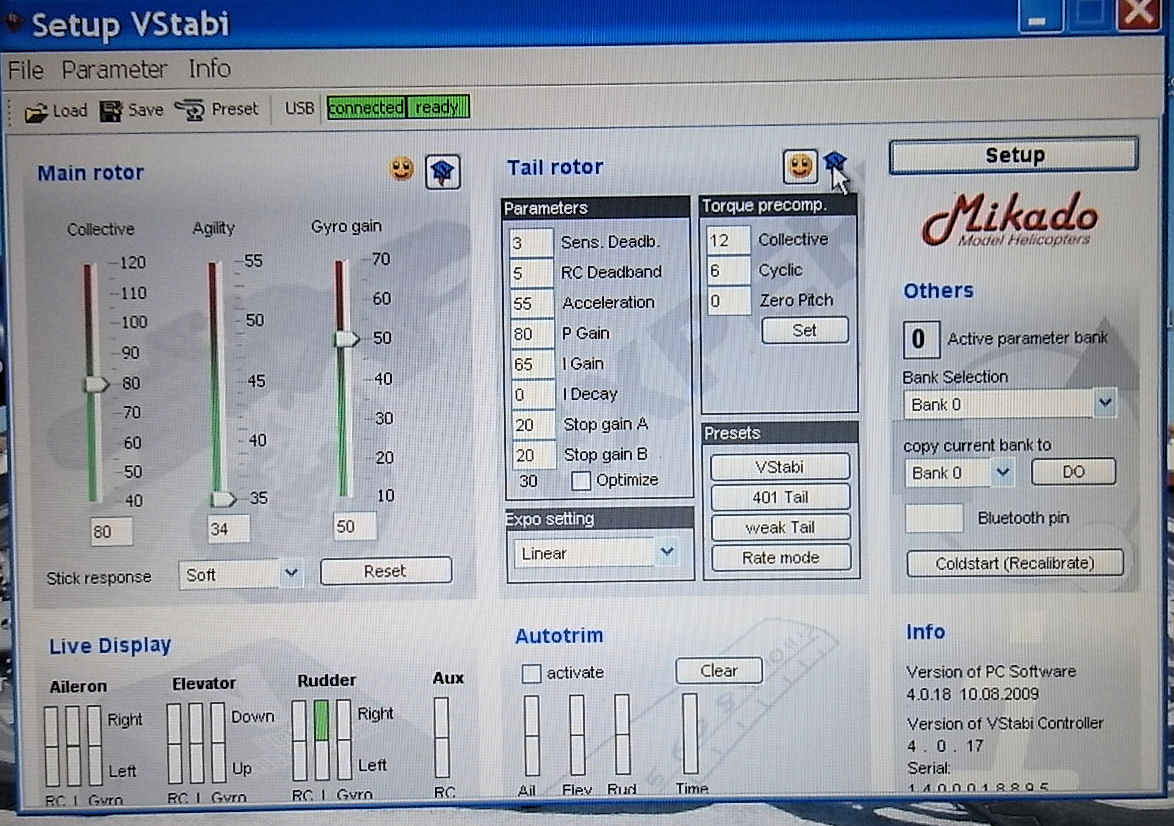Click the Collective slider handle
The height and width of the screenshot is (826, 1174).
(x=96, y=384)
